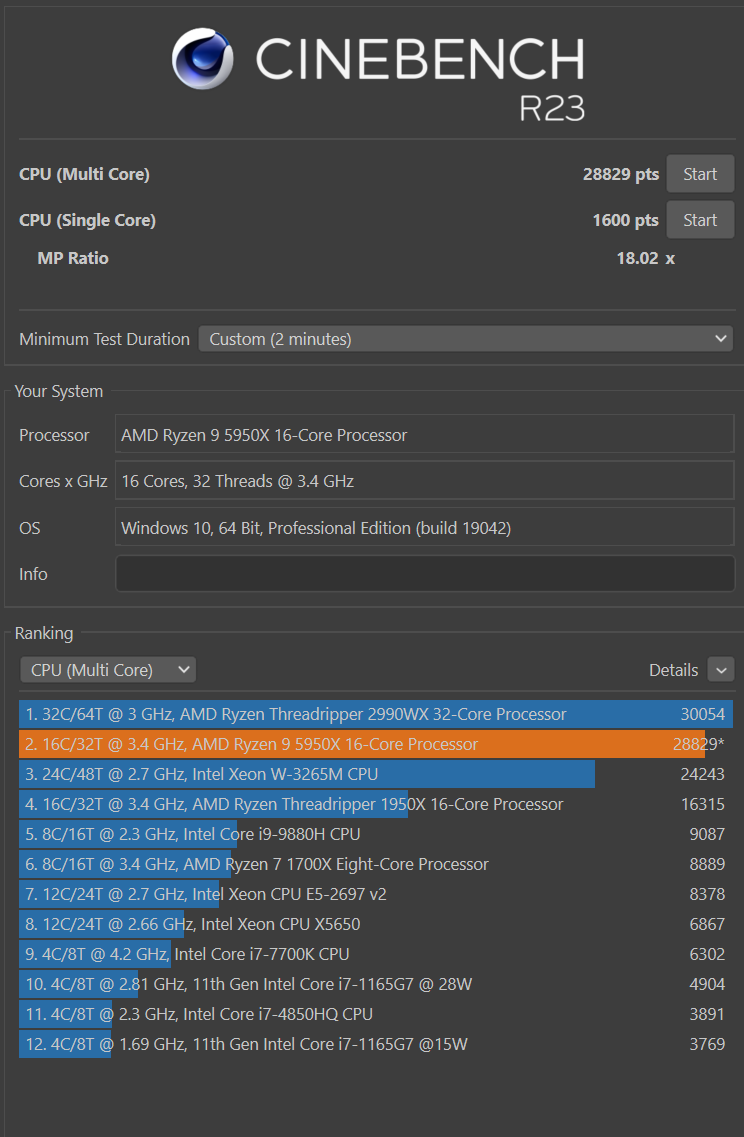Click the 16315 score in ranking
The width and height of the screenshot is (744, 1137).
(x=702, y=804)
